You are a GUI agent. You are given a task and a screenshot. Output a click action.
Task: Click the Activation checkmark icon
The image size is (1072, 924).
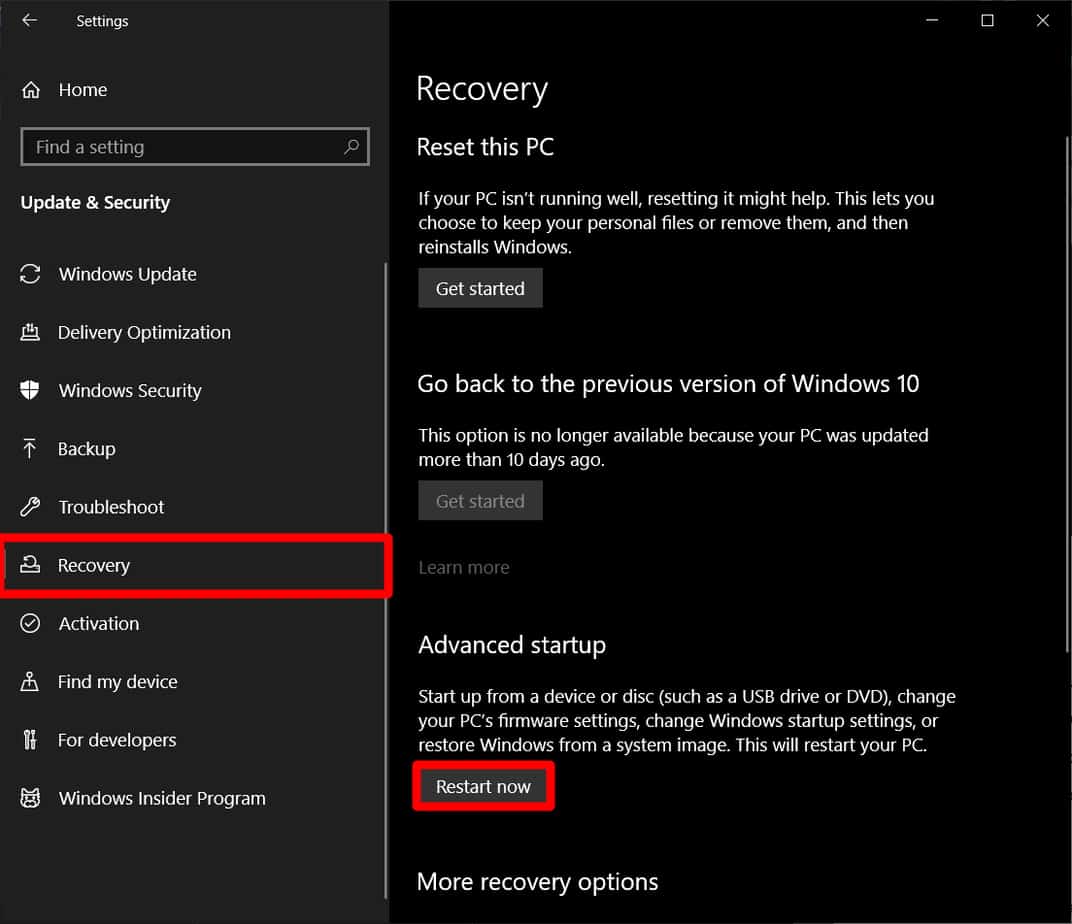[31, 623]
